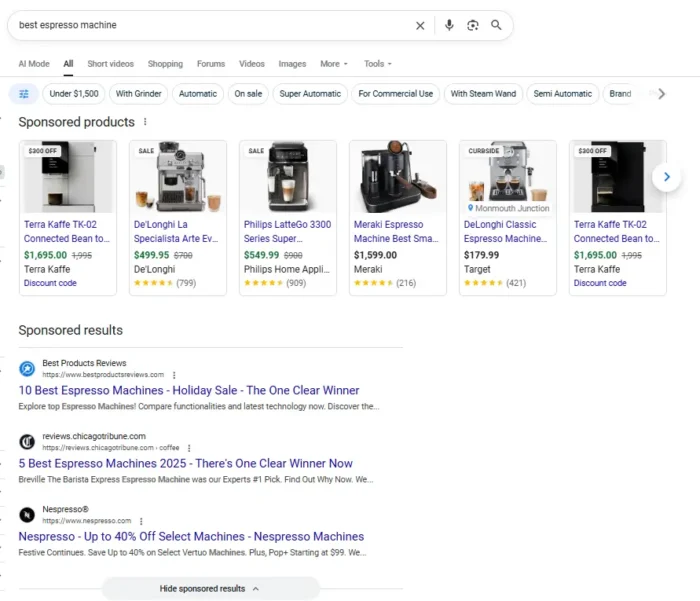This screenshot has width=700, height=601.
Task: Open the 10 Best Espresso Machines link
Action: [189, 390]
